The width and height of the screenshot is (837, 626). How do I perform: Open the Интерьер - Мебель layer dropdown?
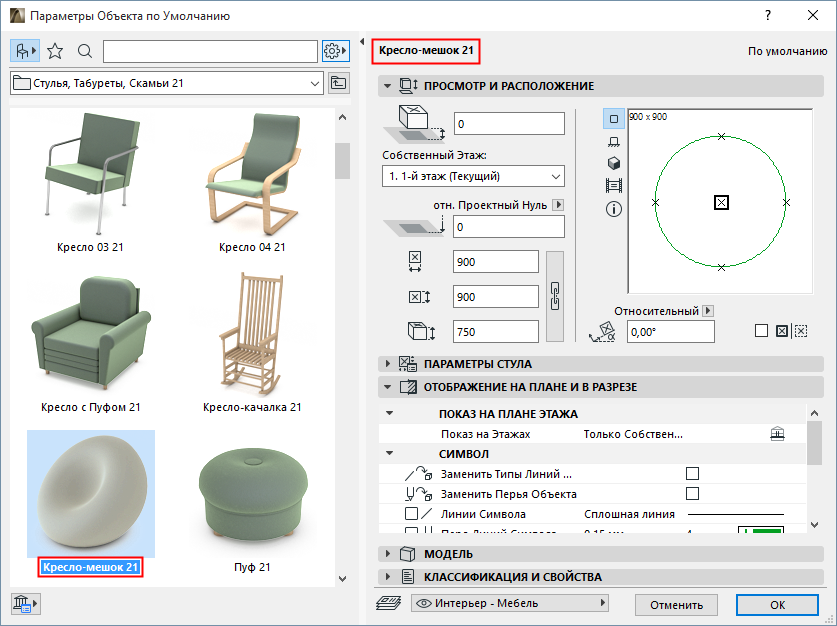(x=510, y=604)
